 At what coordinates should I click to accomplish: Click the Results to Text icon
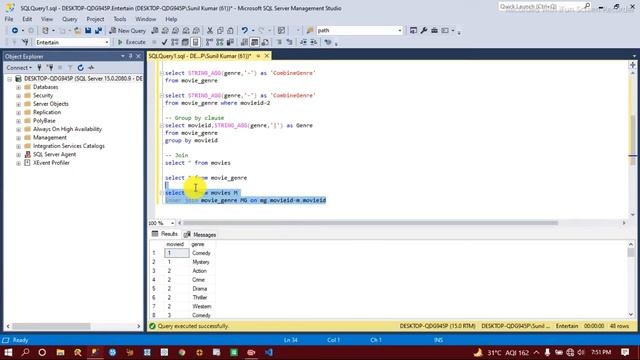[244, 42]
